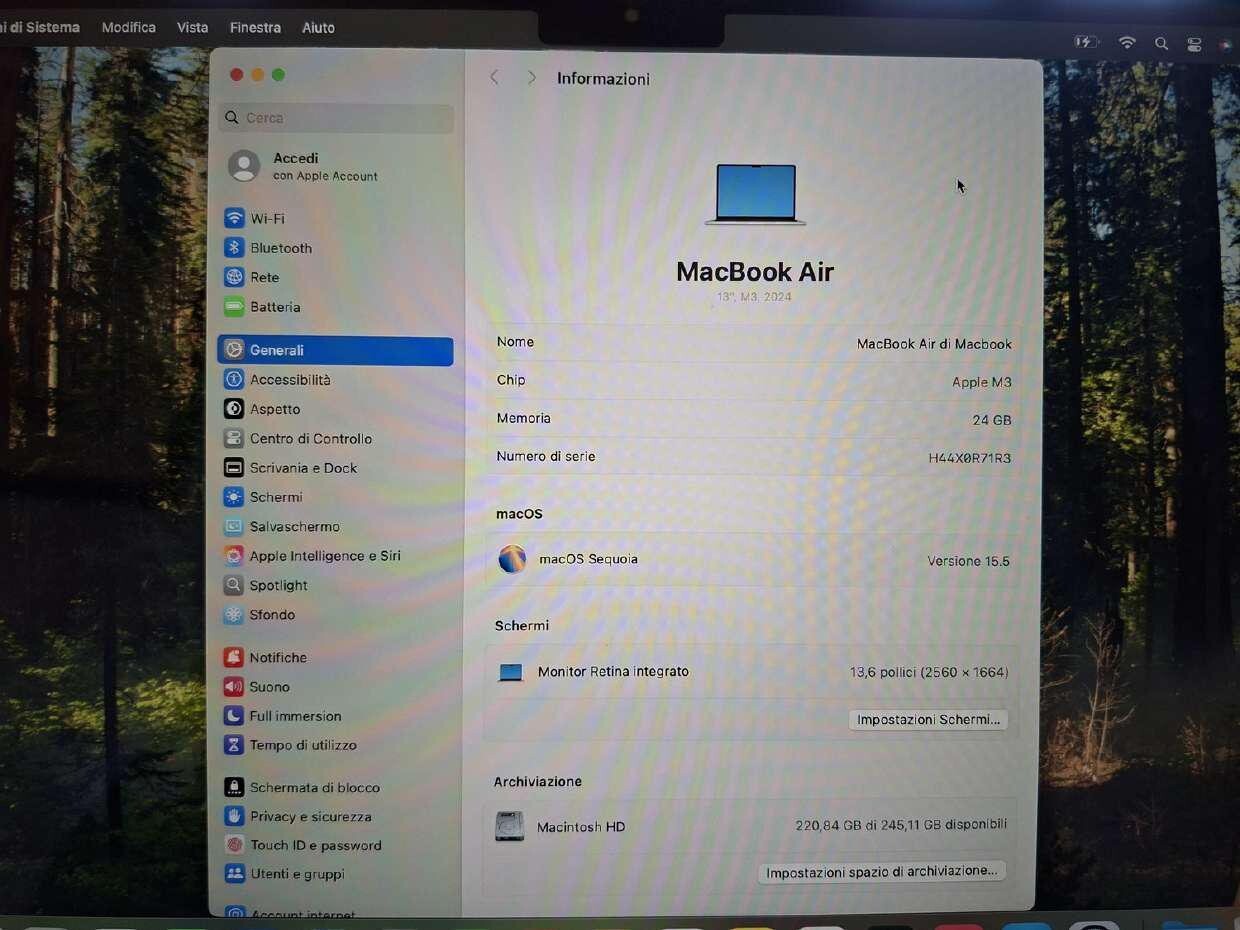
Task: Open the Aiuto menu
Action: point(318,27)
